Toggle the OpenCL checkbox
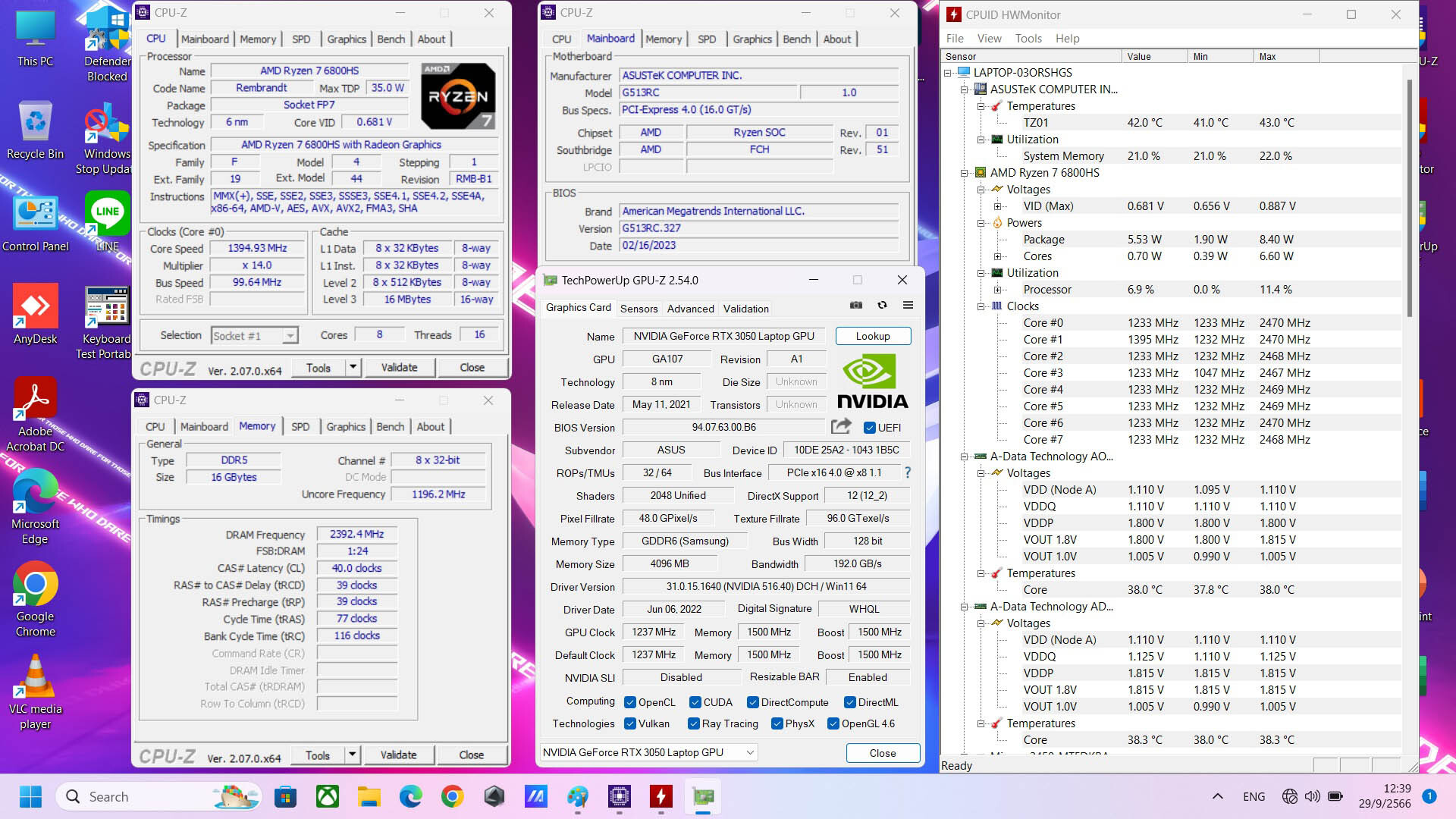 tap(629, 702)
